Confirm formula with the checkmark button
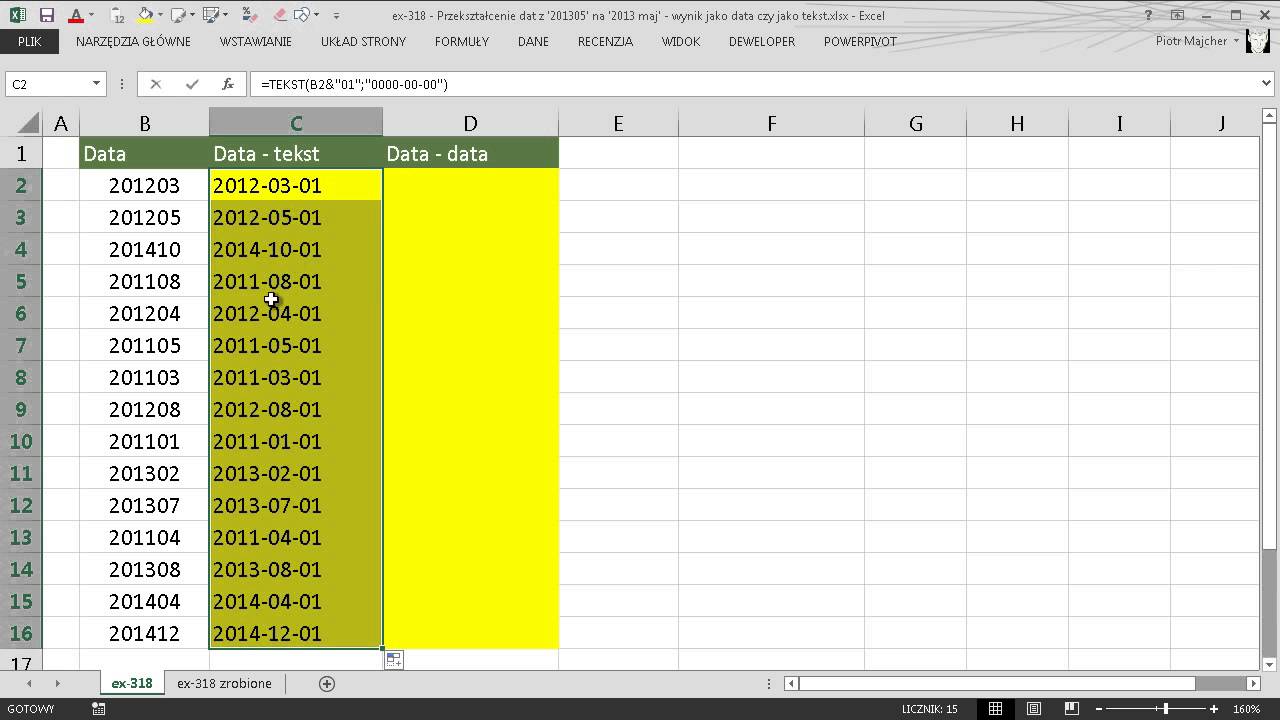This screenshot has height=720, width=1280. [x=192, y=84]
